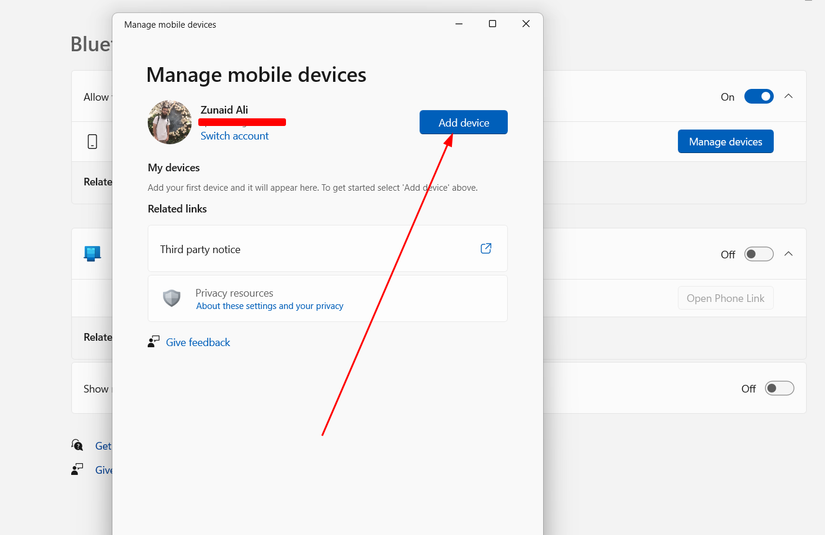Viewport: 825px width, 535px height.
Task: Click the Add device button
Action: tap(463, 122)
